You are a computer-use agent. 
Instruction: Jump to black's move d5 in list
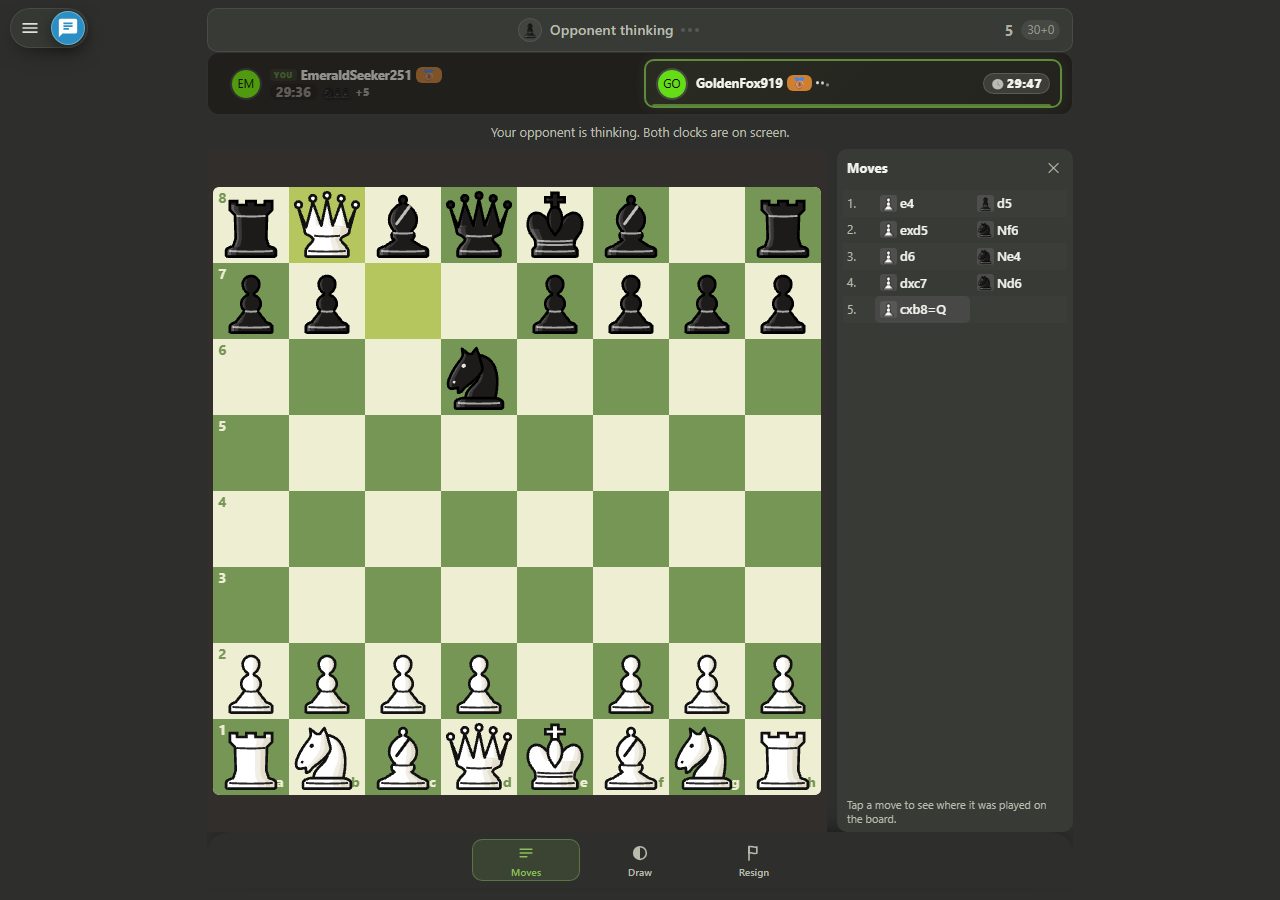(x=1019, y=203)
